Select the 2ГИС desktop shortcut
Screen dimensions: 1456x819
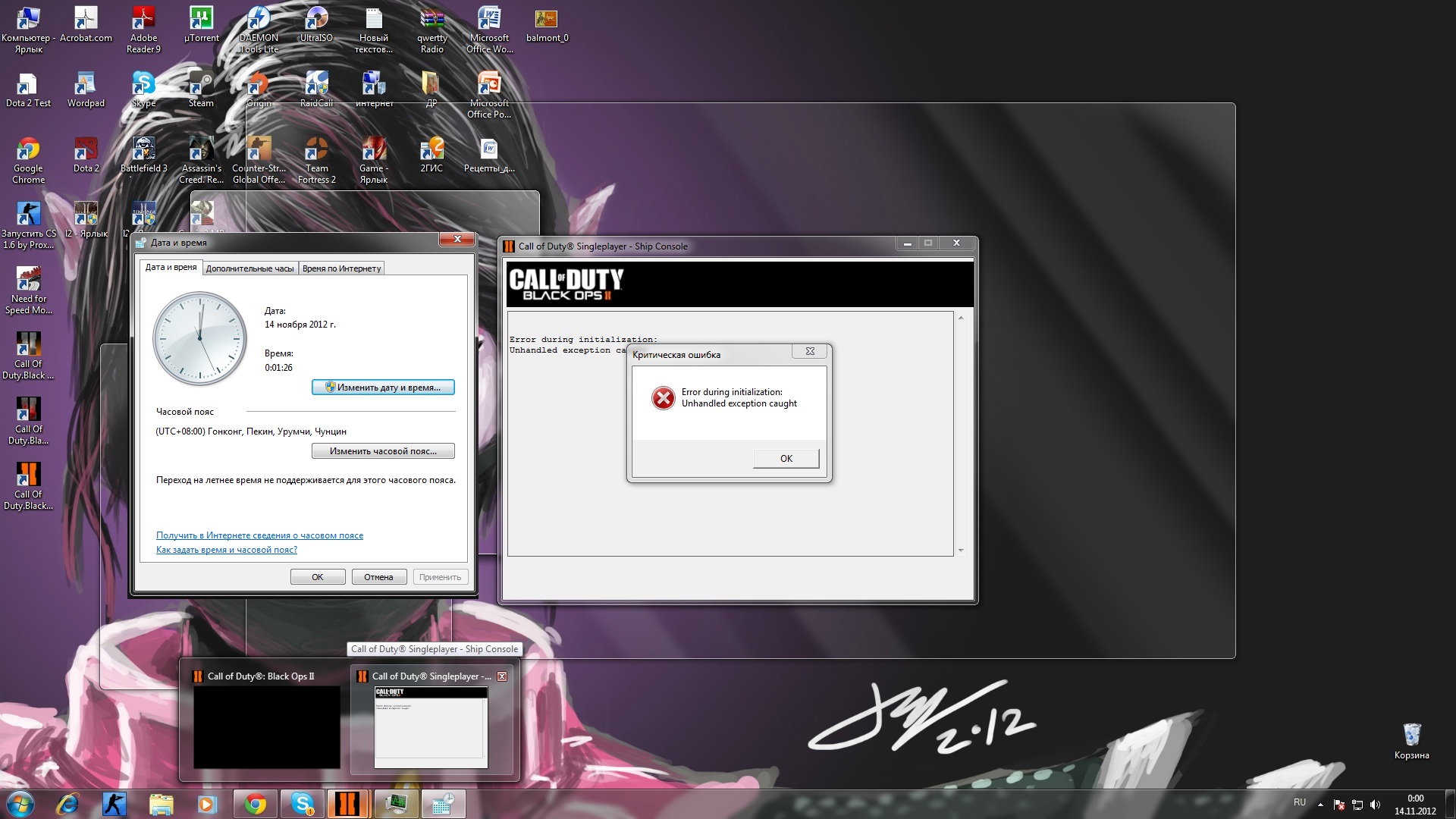[431, 155]
